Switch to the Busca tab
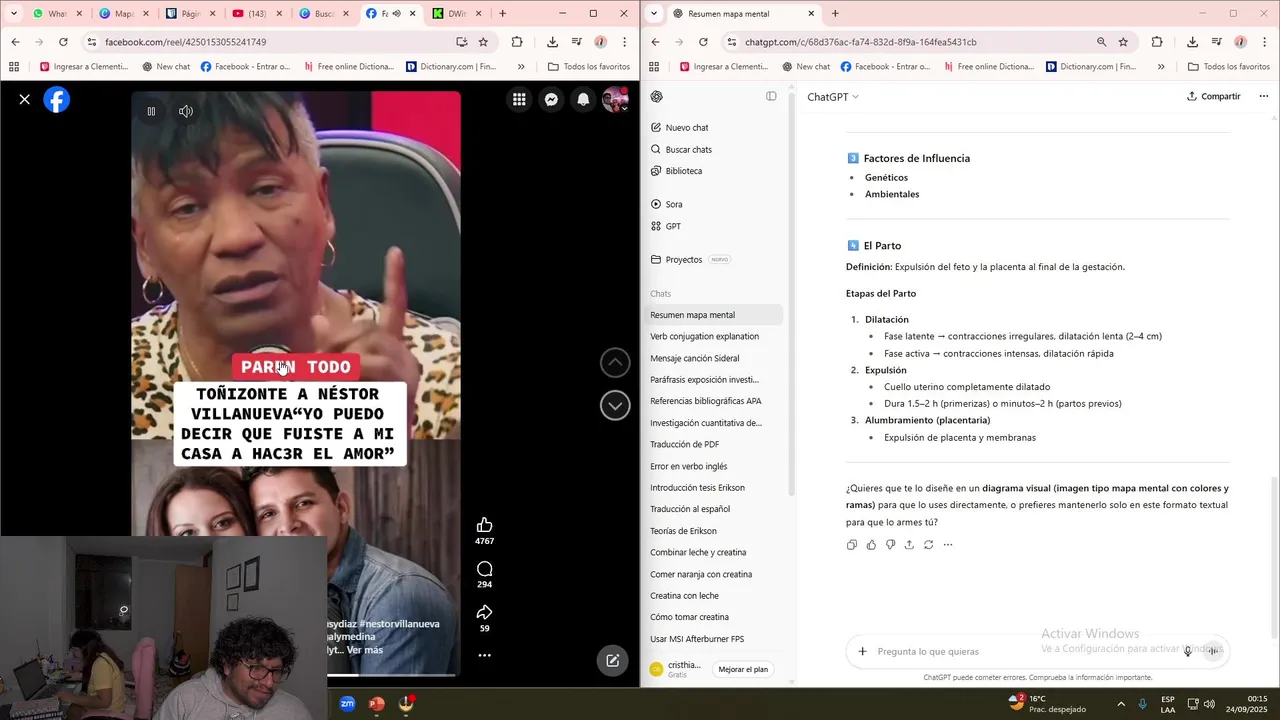This screenshot has height=720, width=1280. click(324, 14)
